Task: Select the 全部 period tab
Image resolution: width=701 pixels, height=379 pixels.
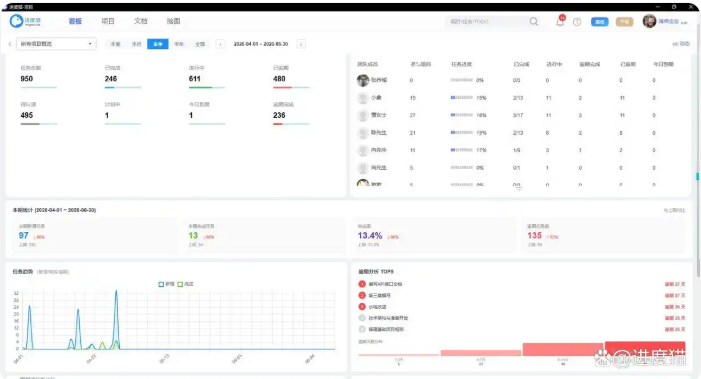Action: point(200,44)
